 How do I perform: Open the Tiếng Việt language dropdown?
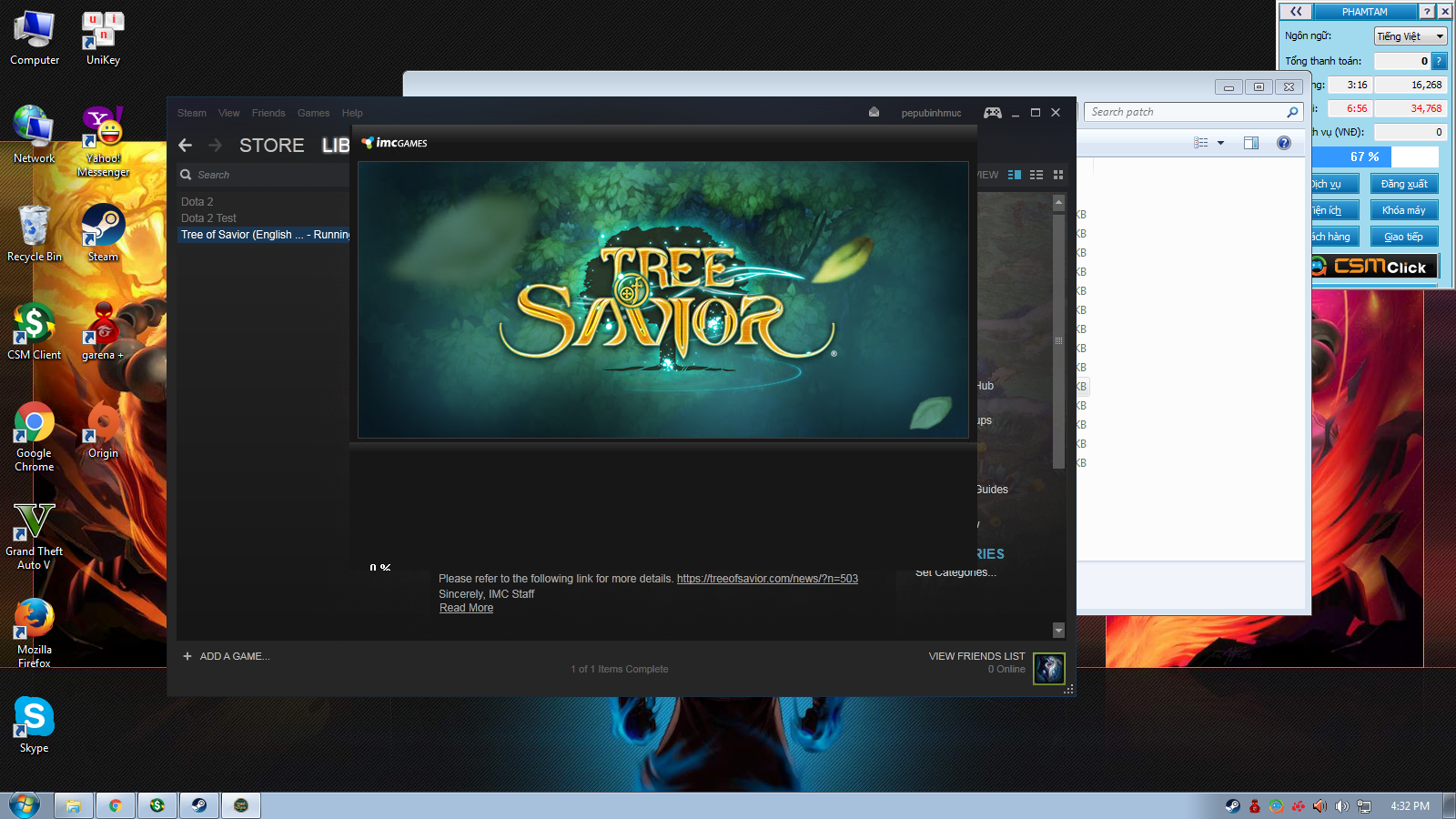coord(1410,36)
